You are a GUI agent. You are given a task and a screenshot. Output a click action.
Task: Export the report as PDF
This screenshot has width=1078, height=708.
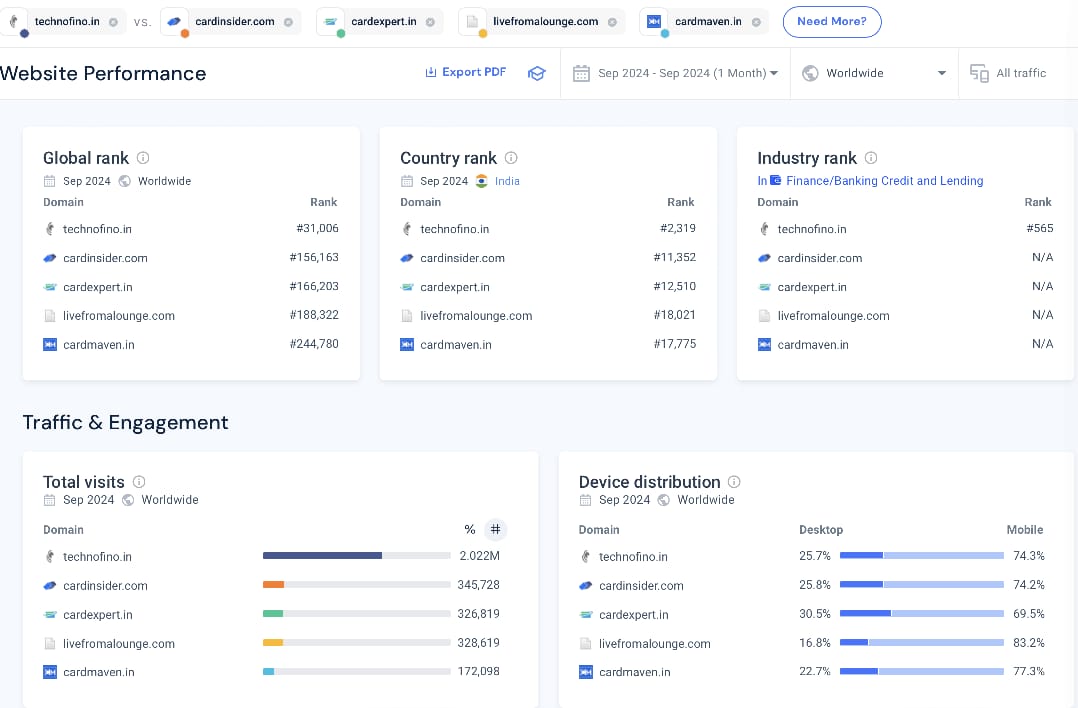pyautogui.click(x=465, y=72)
